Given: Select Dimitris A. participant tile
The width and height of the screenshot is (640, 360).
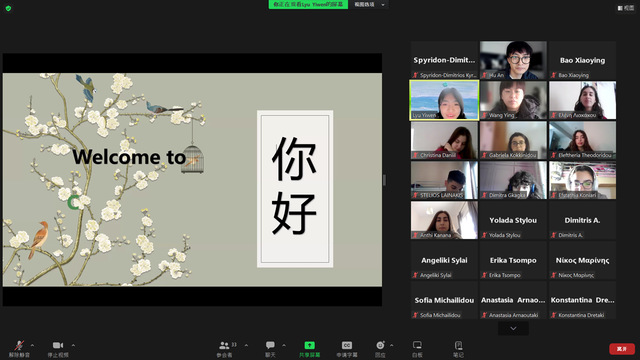Looking at the screenshot, I should point(582,220).
